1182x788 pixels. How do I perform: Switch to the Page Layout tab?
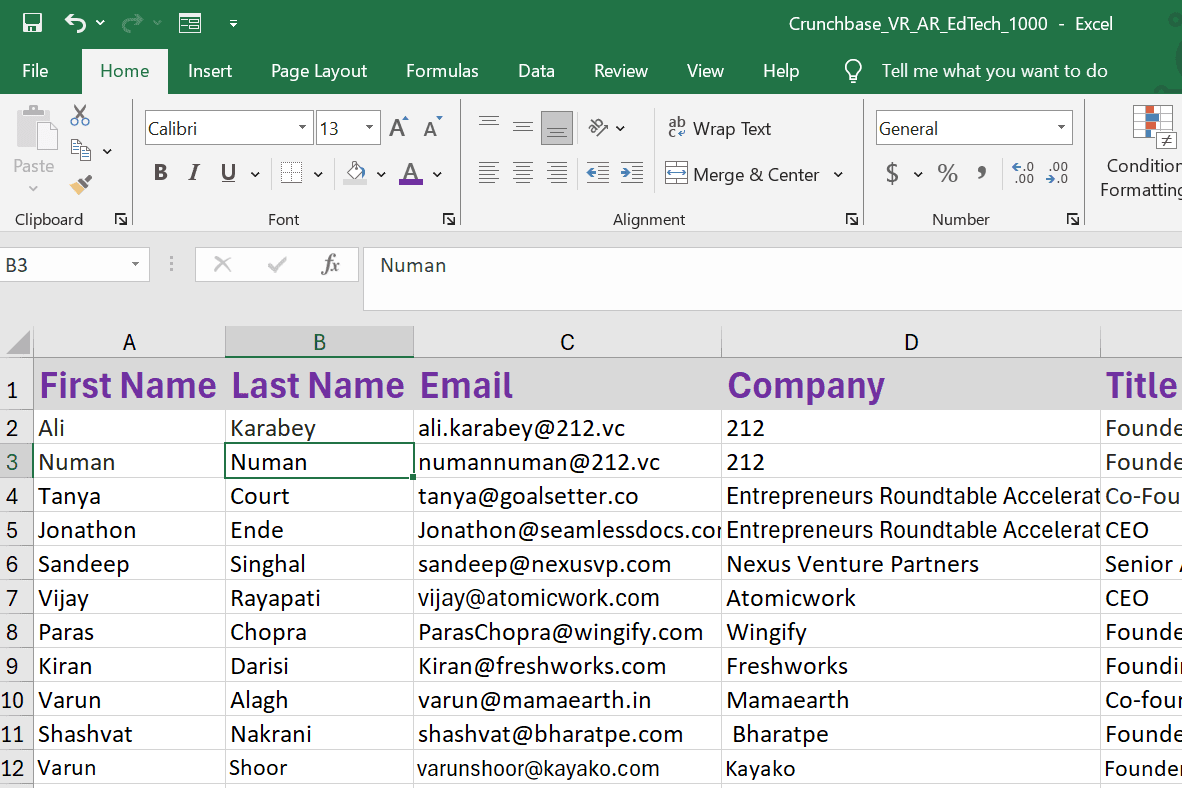coord(319,71)
